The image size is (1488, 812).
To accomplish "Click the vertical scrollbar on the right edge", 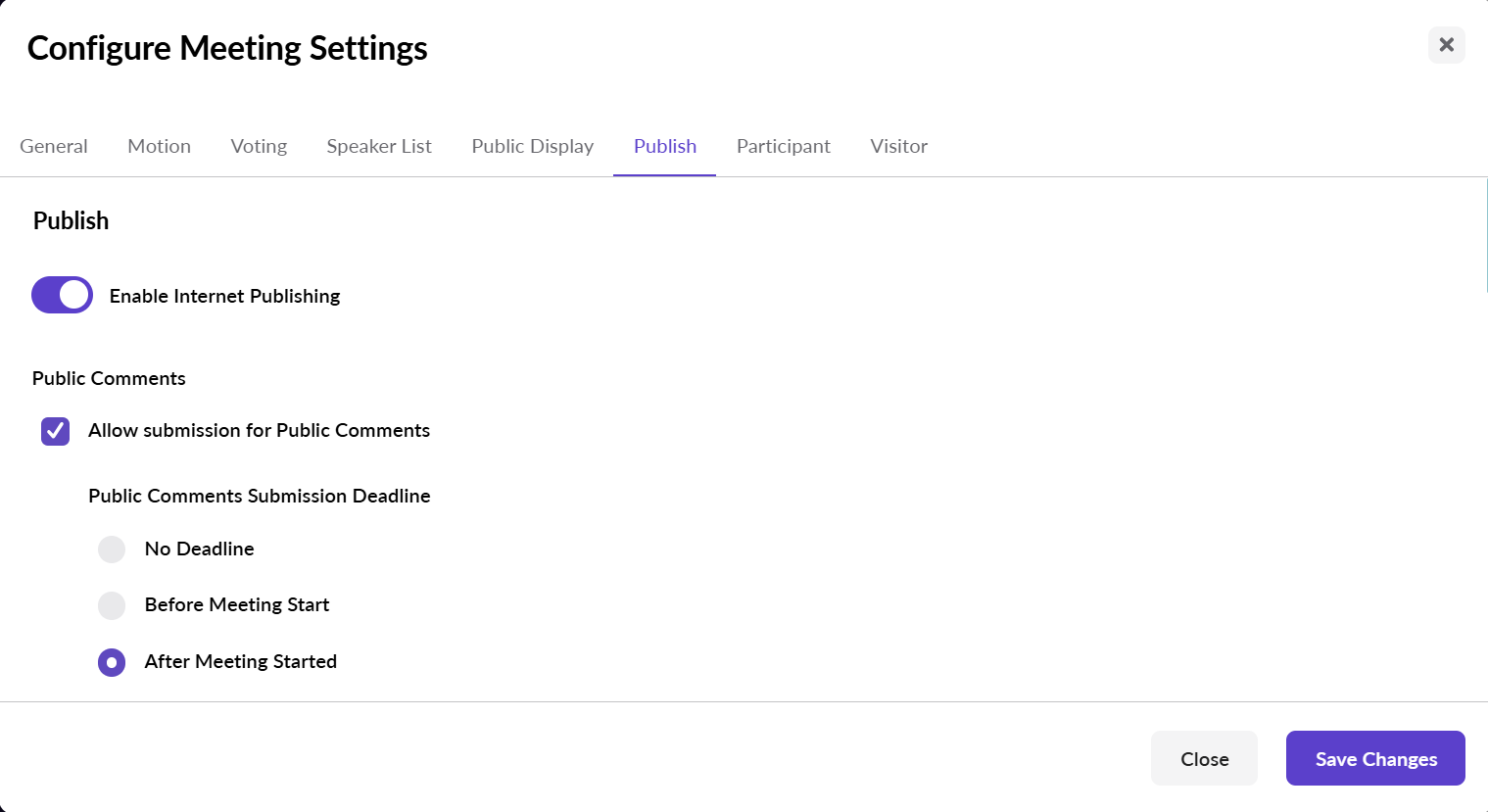I will pos(1485,235).
